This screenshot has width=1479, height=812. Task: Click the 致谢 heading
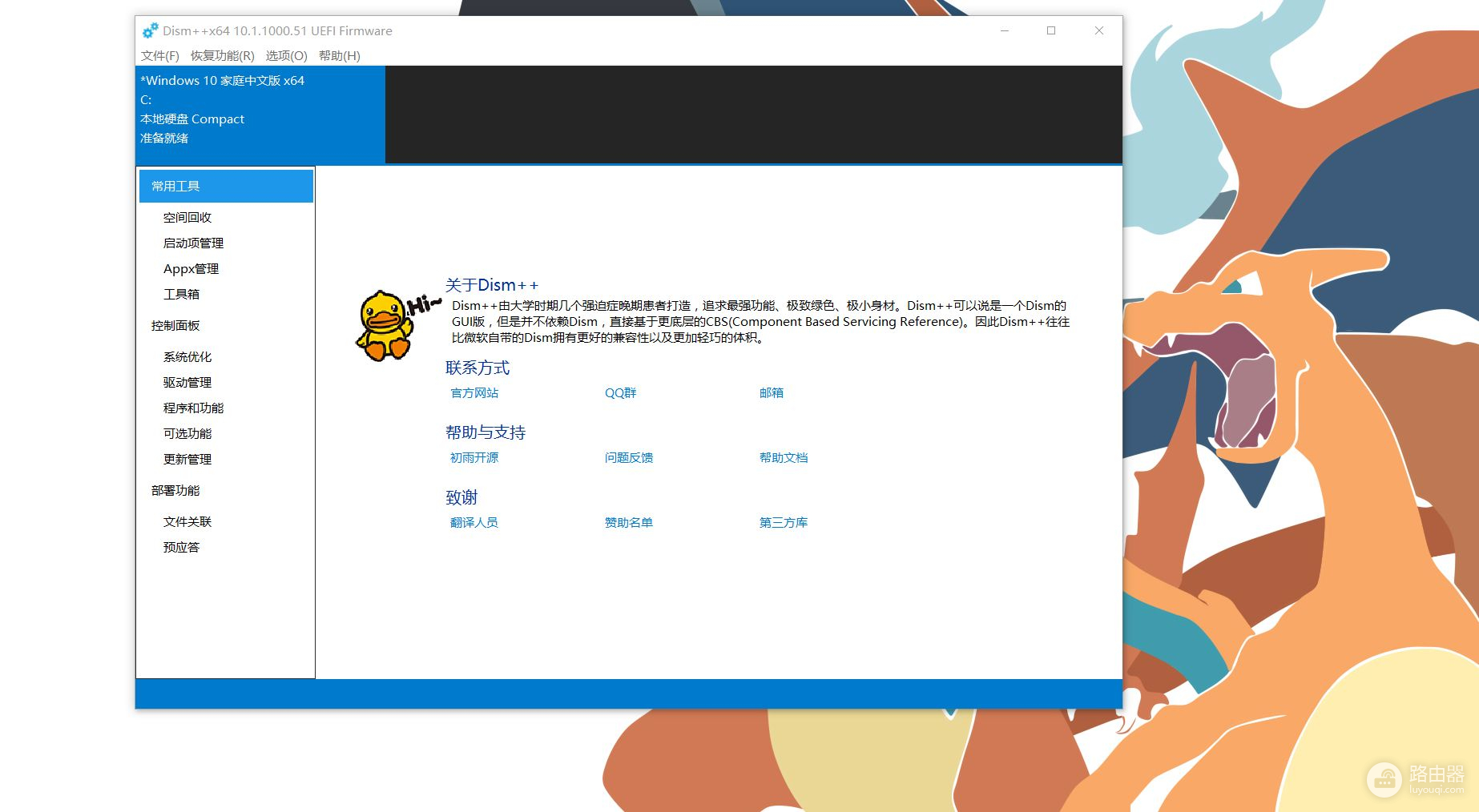[x=461, y=497]
